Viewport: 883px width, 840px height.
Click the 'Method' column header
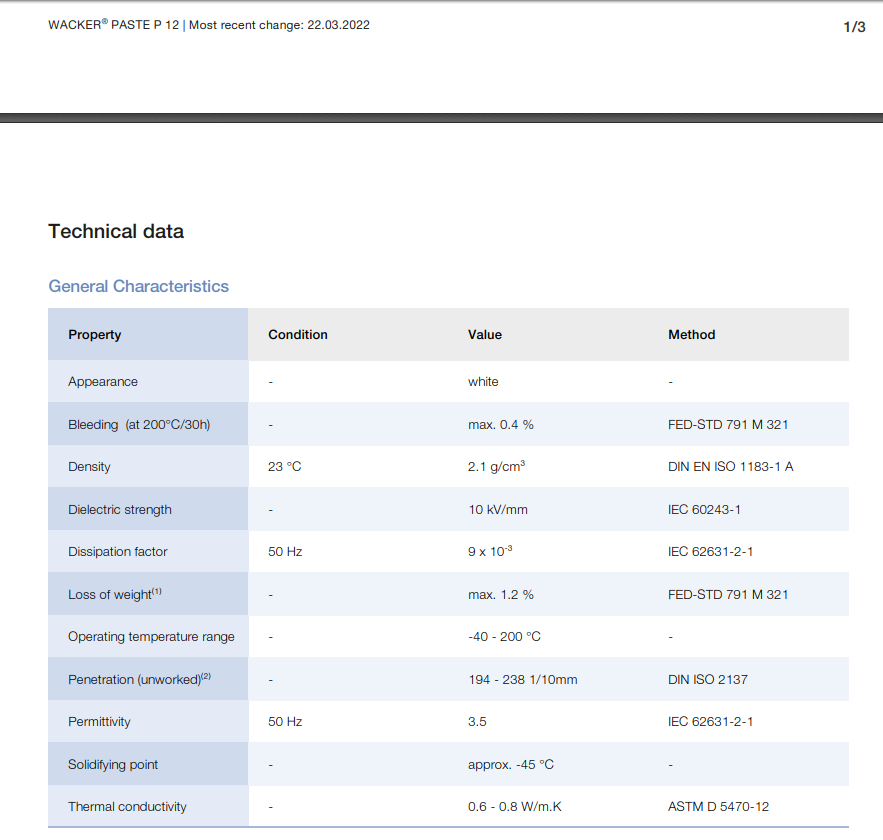(x=691, y=335)
